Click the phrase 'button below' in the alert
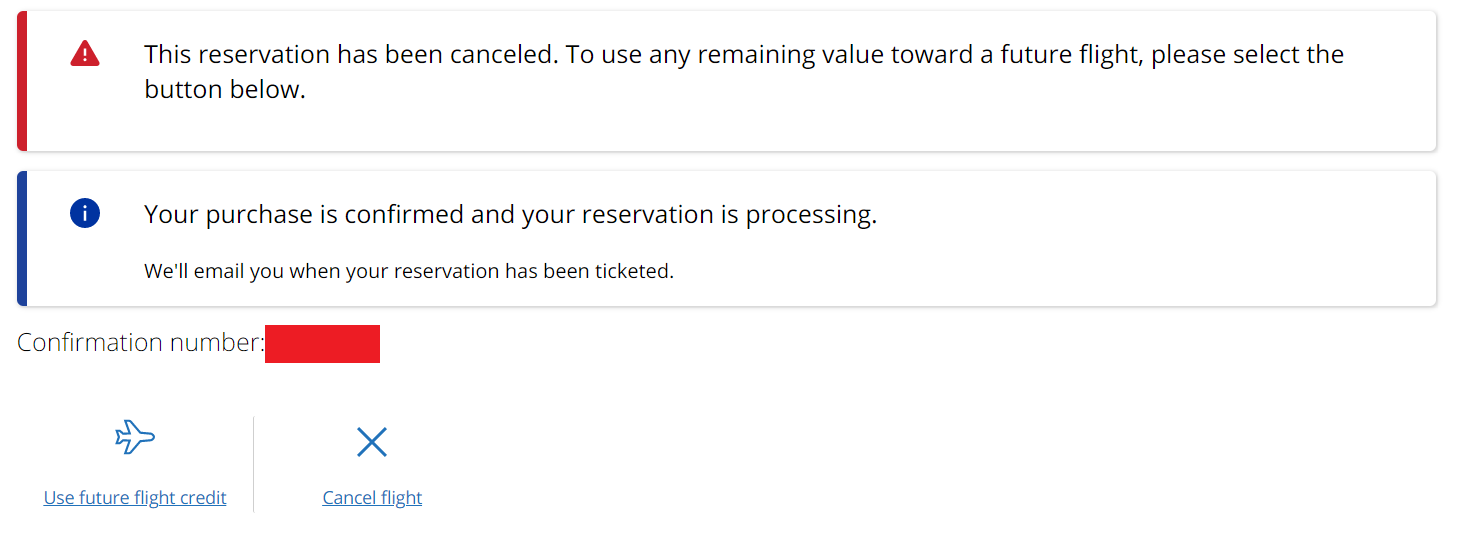 click(x=222, y=89)
